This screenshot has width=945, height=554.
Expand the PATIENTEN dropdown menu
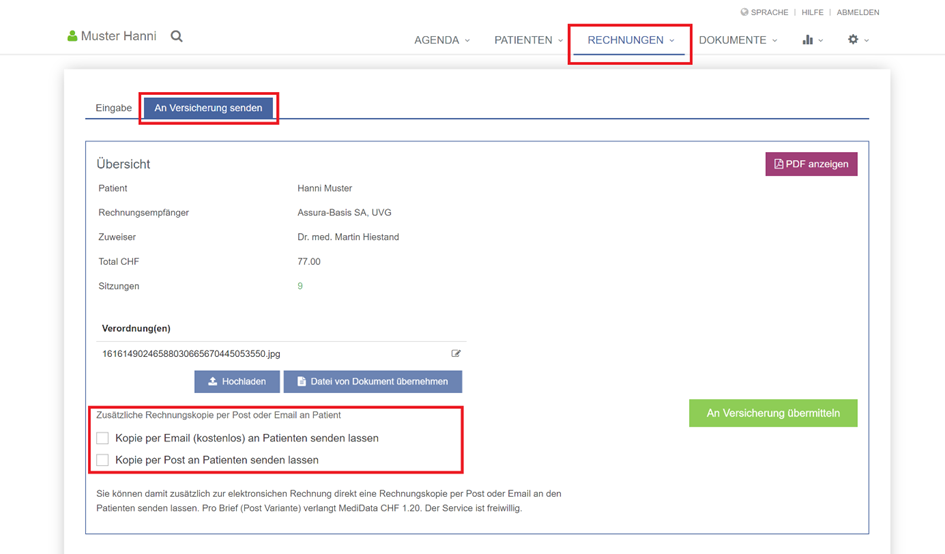[529, 40]
